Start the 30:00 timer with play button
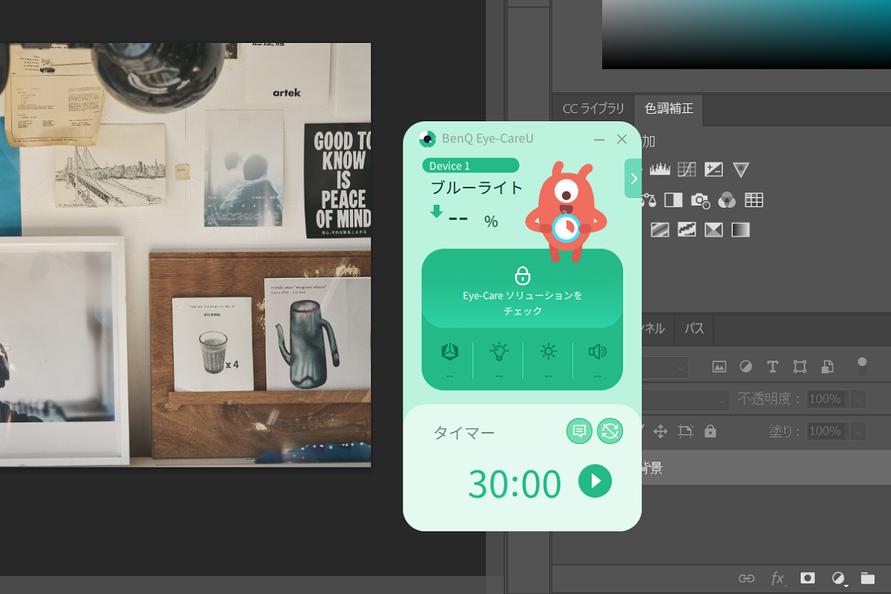This screenshot has width=891, height=594. (595, 481)
